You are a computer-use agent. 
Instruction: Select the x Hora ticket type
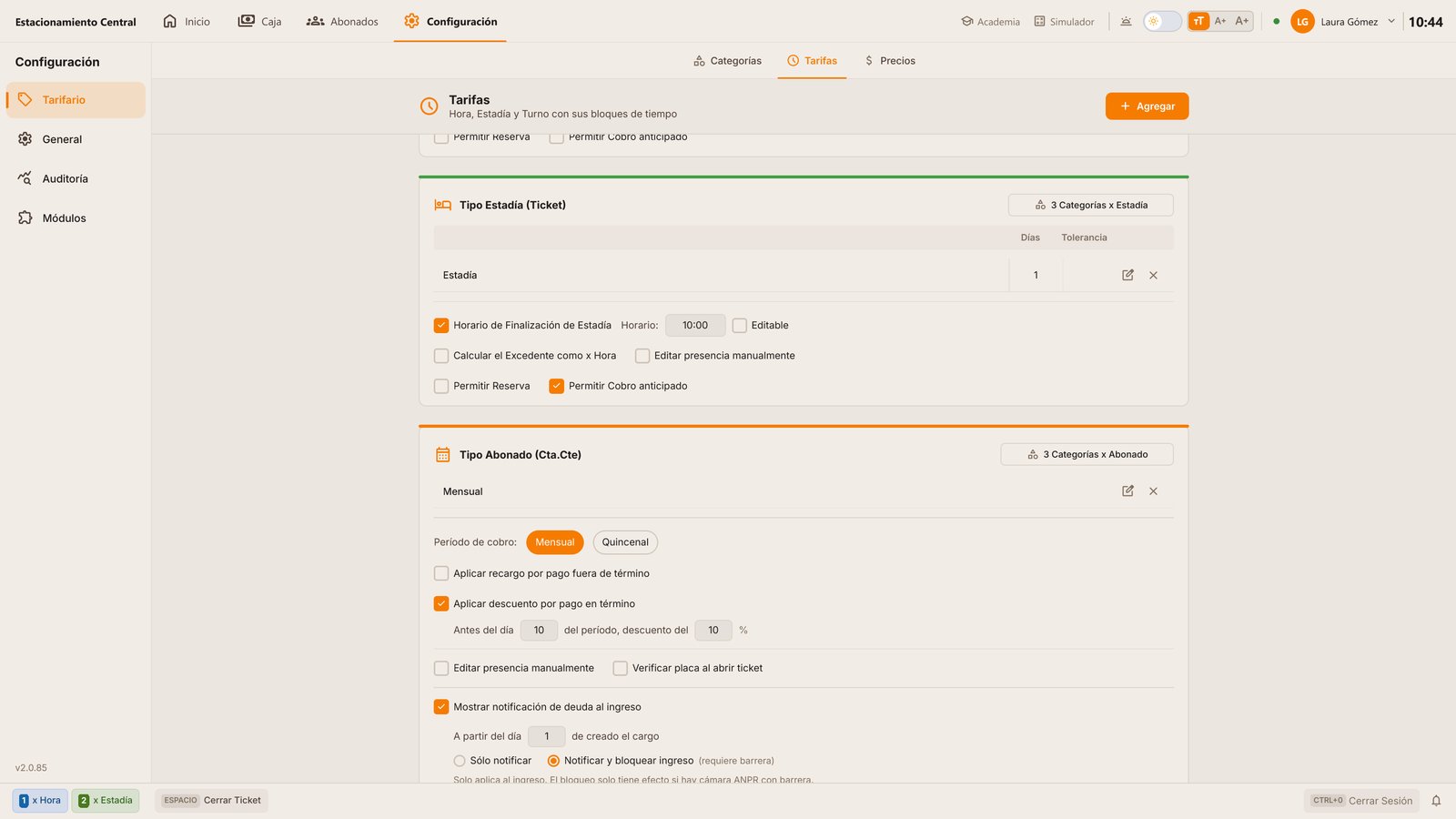[40, 801]
